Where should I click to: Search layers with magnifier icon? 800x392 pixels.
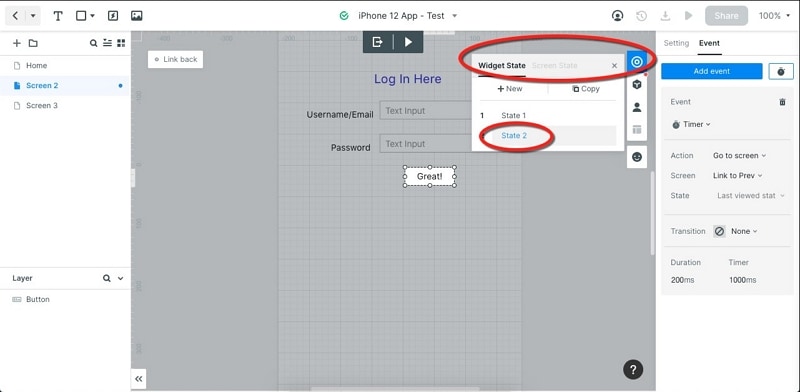107,278
